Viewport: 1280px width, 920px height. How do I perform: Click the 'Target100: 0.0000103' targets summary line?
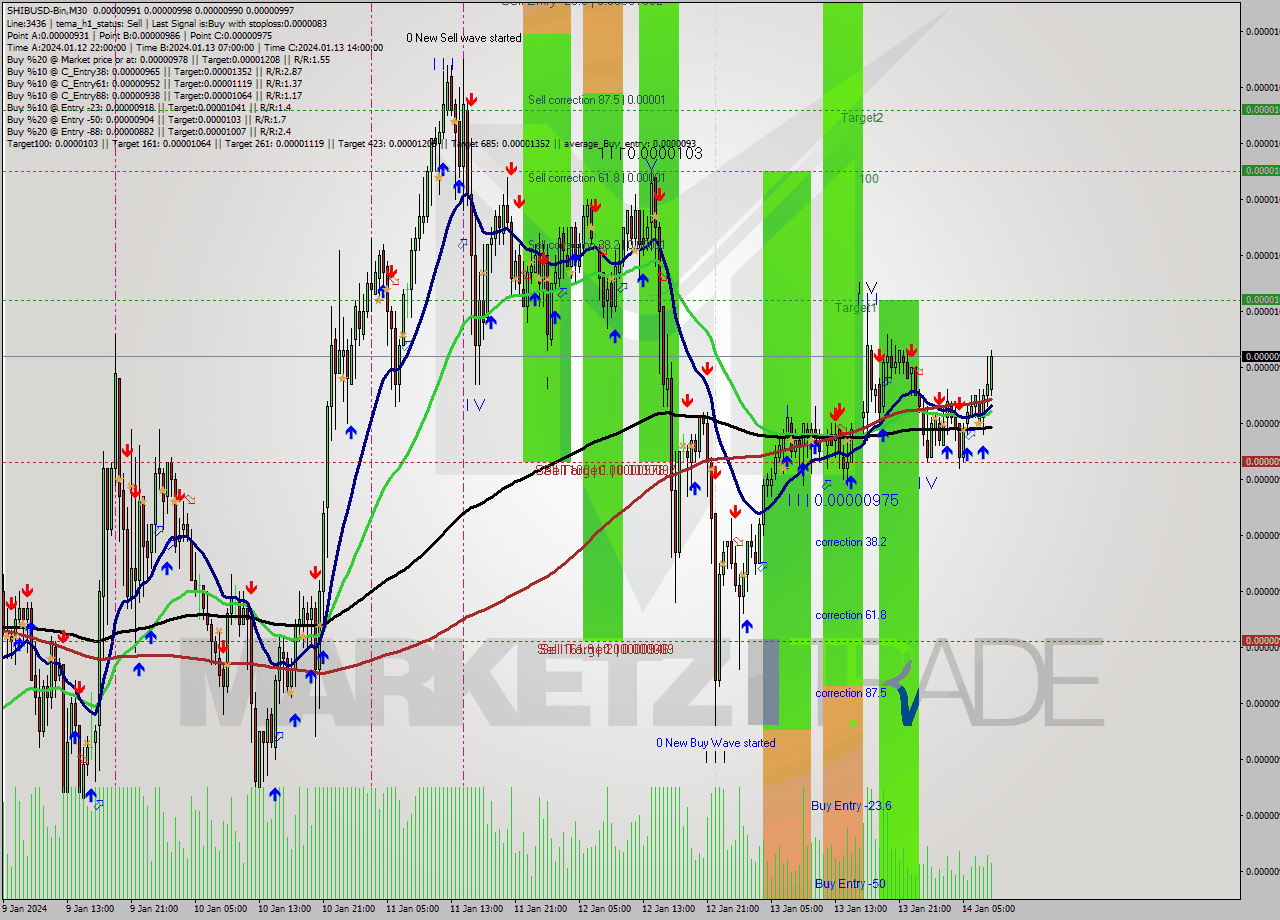coord(351,143)
